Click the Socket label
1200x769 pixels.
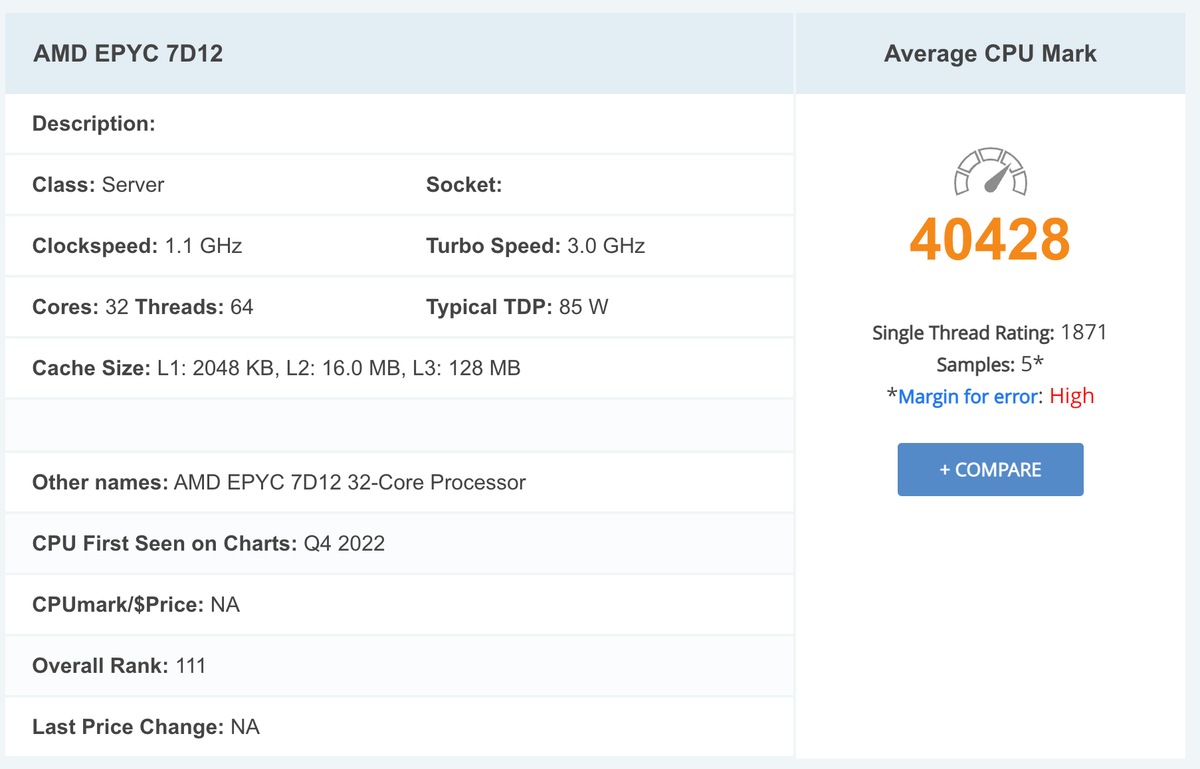[464, 185]
